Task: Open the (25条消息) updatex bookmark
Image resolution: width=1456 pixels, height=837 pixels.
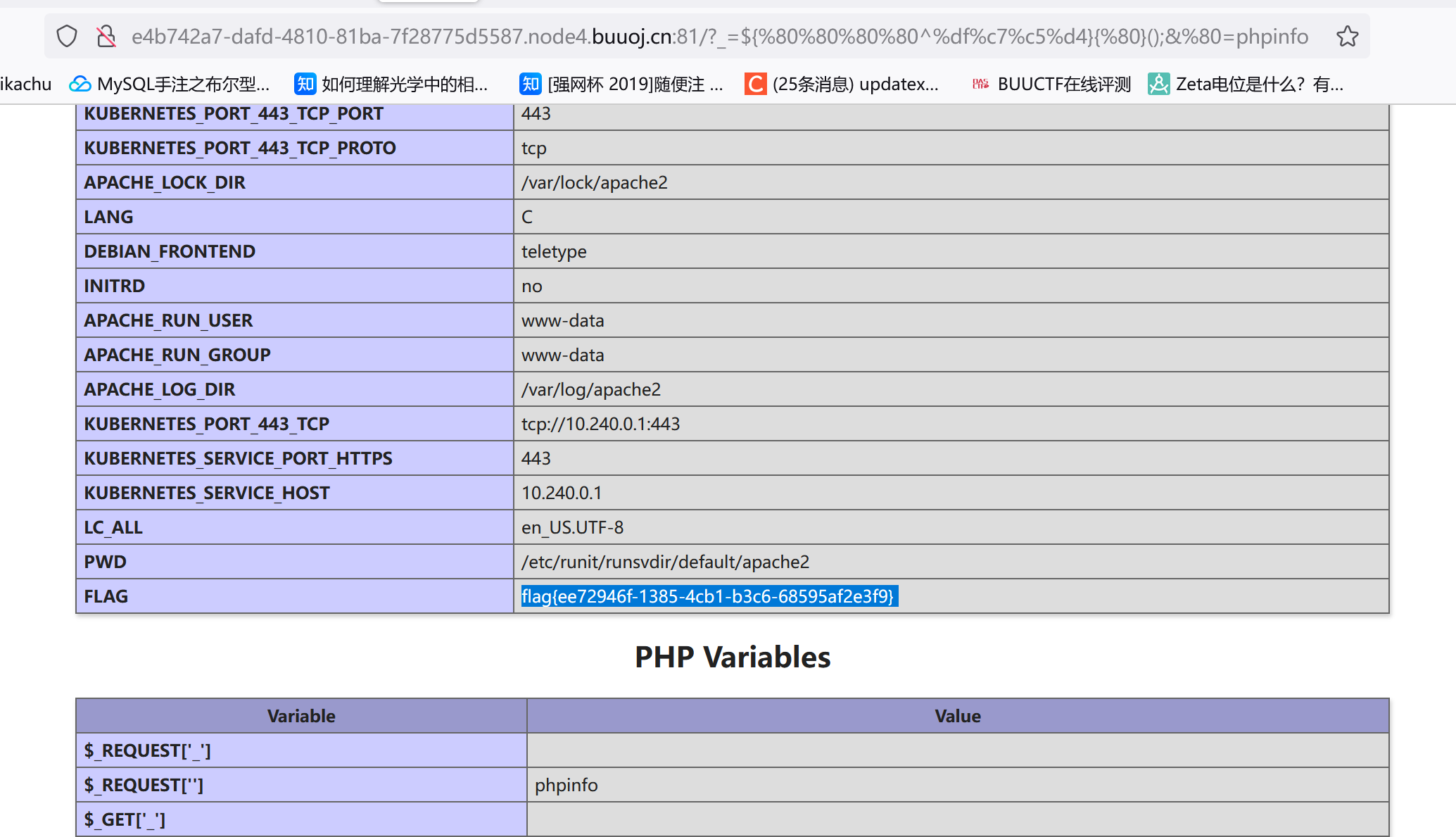Action: click(842, 84)
